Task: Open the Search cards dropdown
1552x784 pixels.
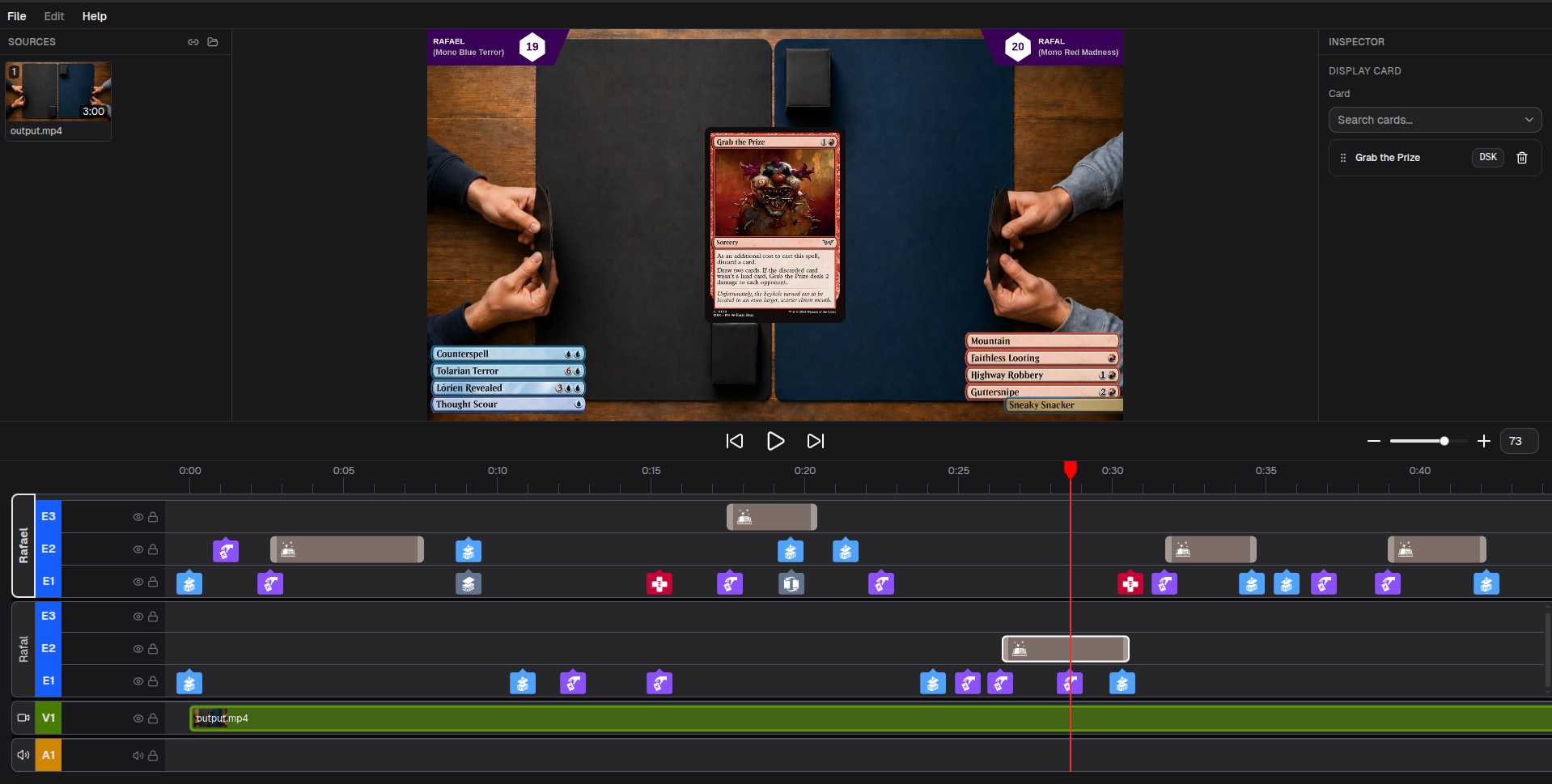Action: coord(1435,120)
